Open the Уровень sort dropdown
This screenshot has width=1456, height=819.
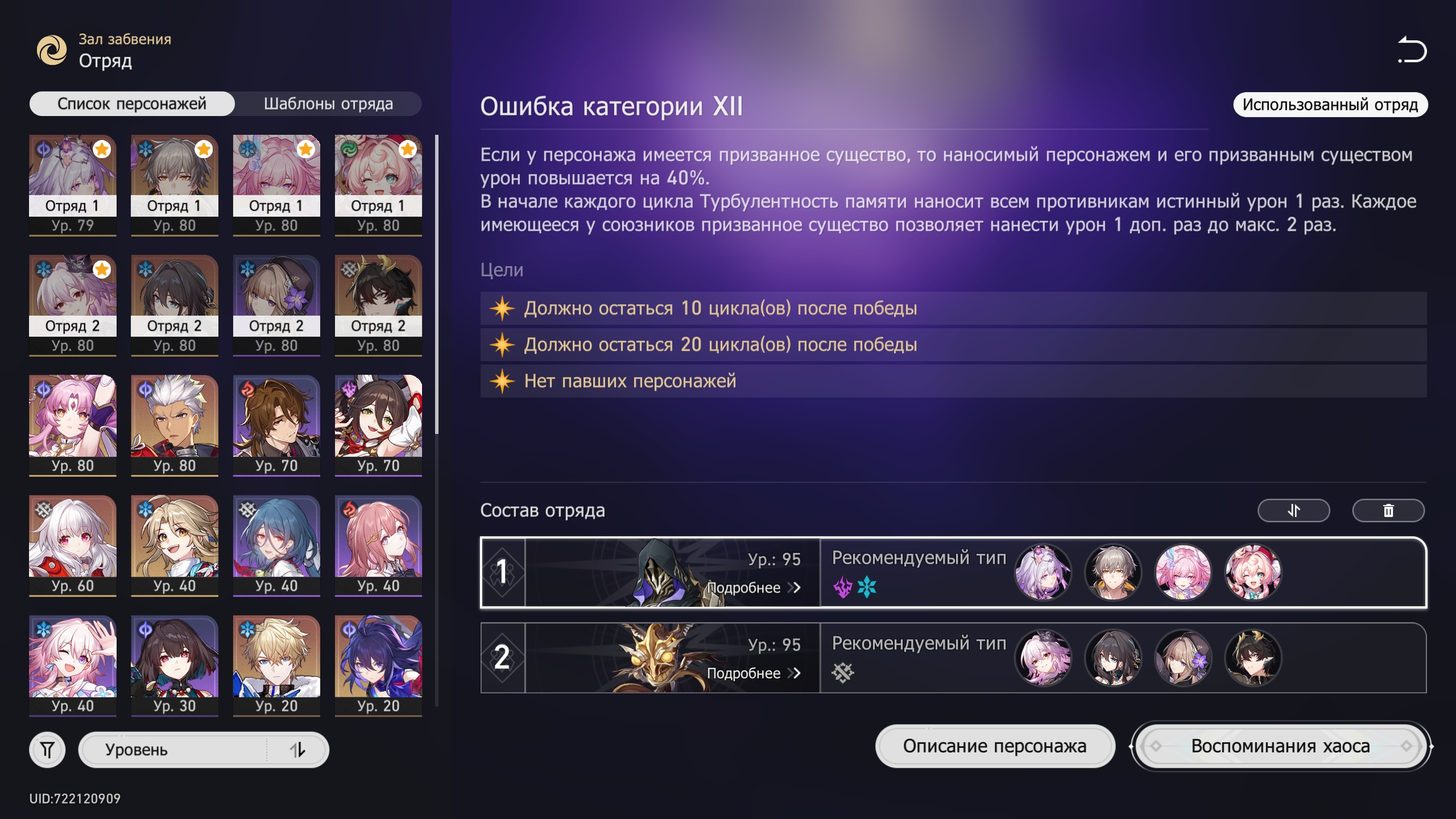(204, 750)
